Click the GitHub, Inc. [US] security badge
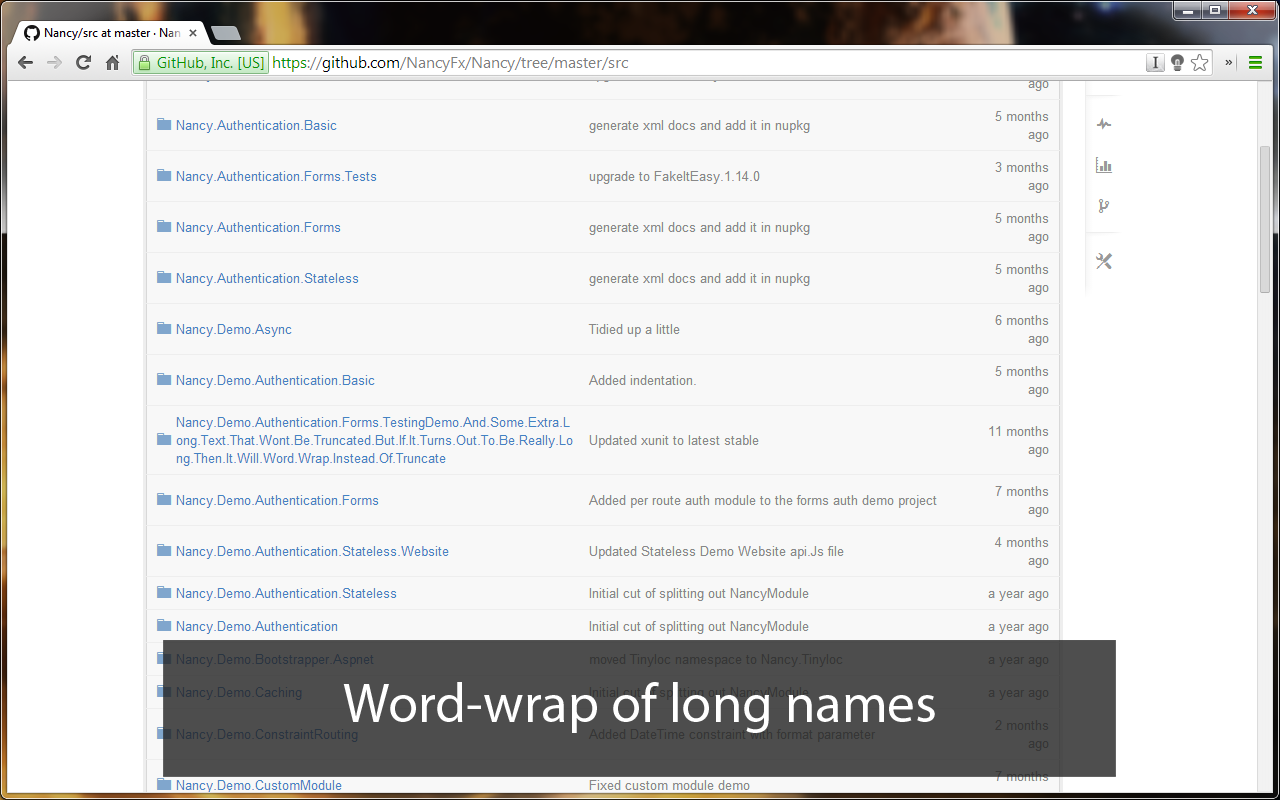The width and height of the screenshot is (1280, 800). pyautogui.click(x=201, y=62)
